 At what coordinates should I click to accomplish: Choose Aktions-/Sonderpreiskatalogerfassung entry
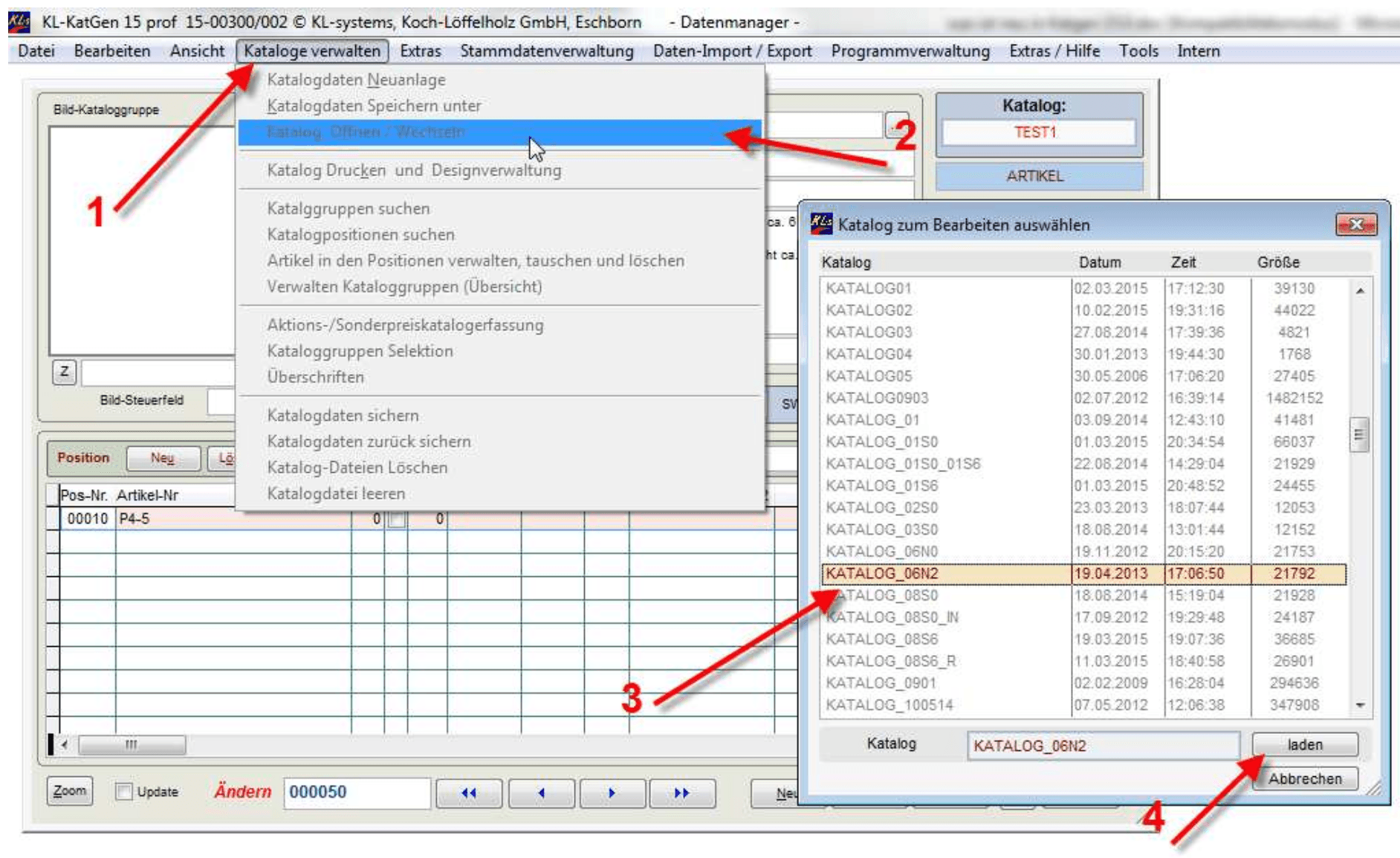coord(500,325)
